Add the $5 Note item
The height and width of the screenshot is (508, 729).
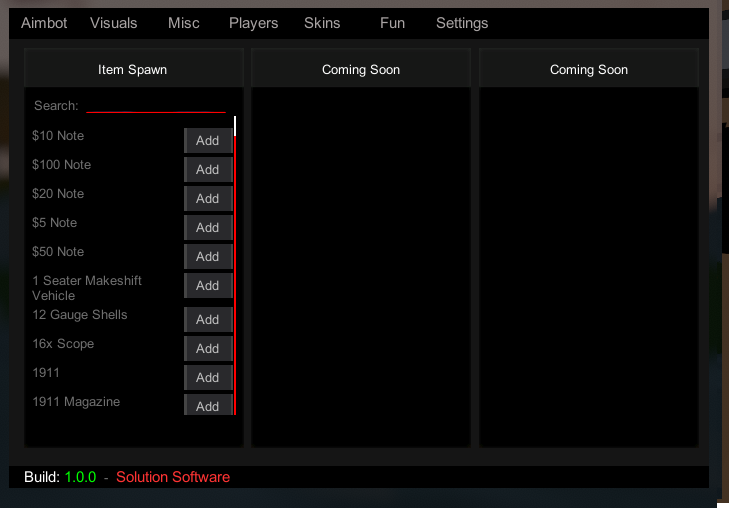(208, 228)
